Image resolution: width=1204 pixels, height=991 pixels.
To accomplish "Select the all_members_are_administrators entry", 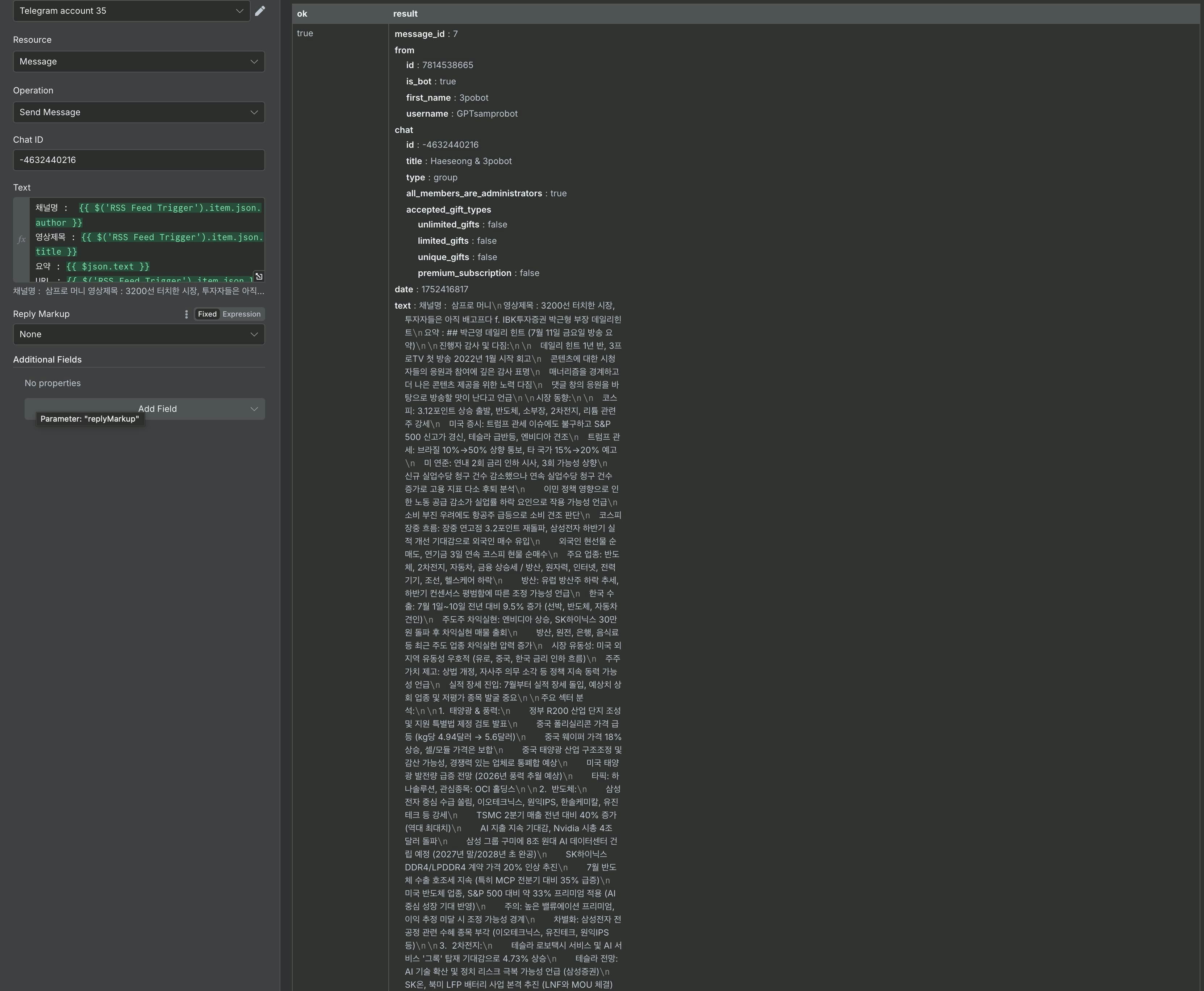I will pos(486,193).
